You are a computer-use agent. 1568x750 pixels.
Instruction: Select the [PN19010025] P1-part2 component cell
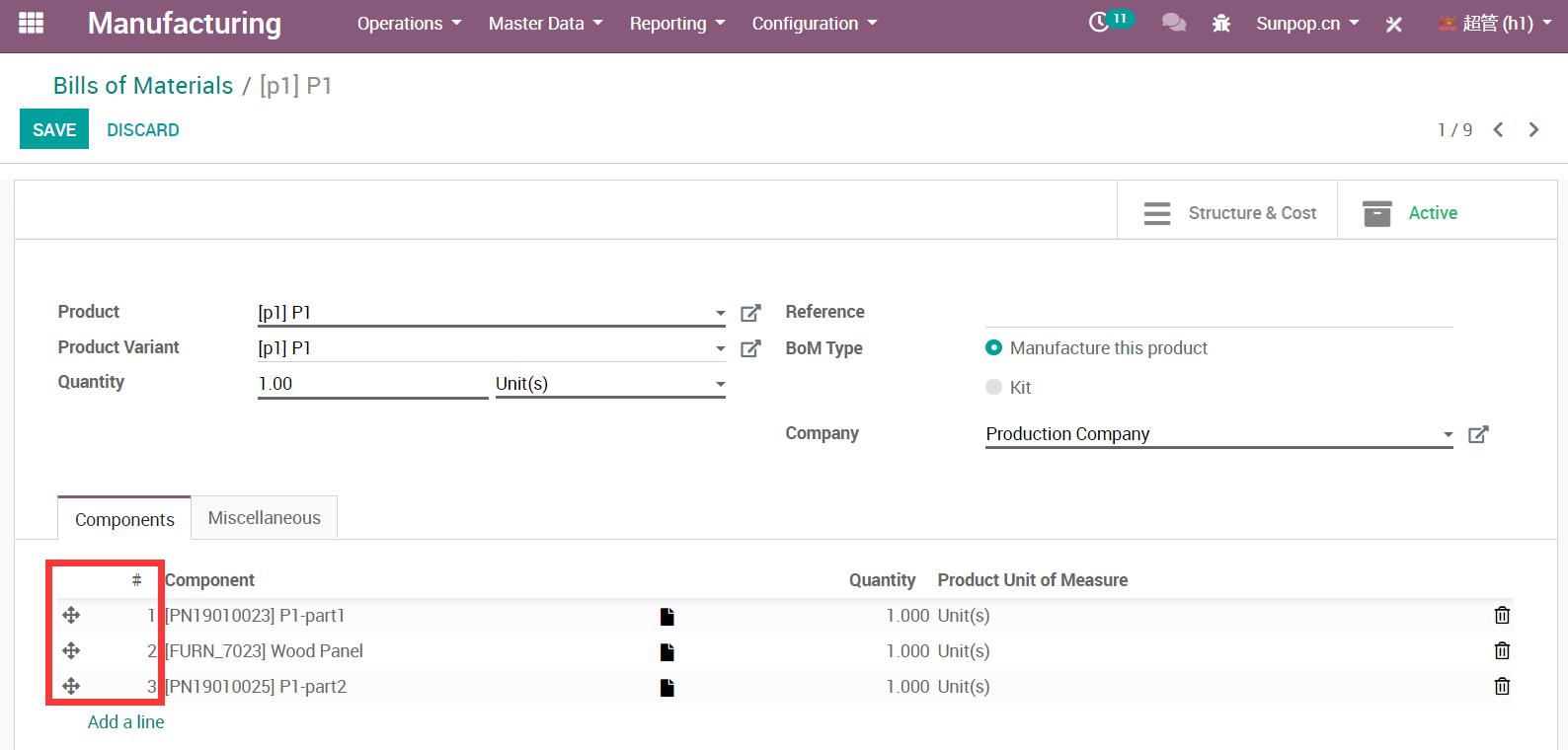pos(256,687)
